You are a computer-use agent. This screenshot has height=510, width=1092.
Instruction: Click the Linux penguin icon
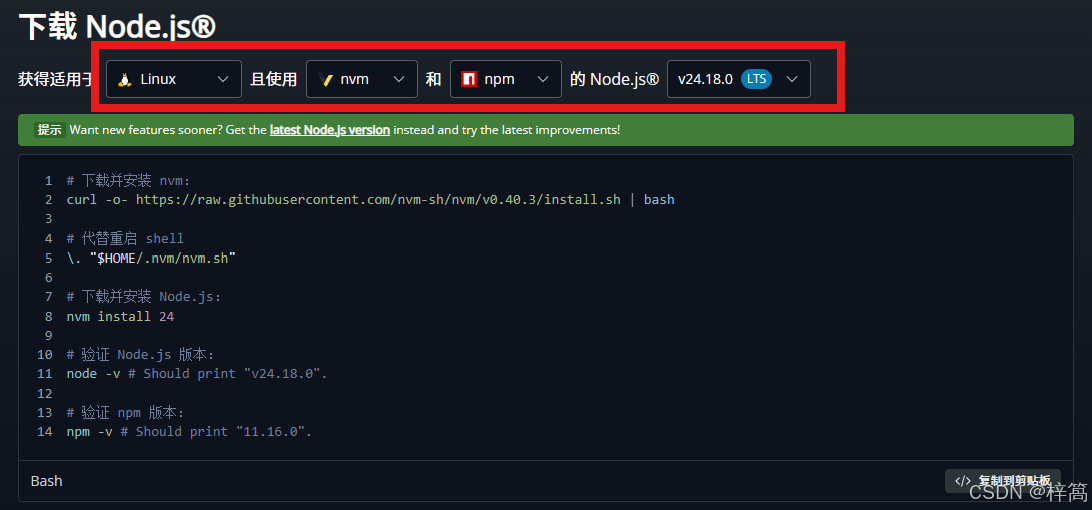(x=125, y=79)
